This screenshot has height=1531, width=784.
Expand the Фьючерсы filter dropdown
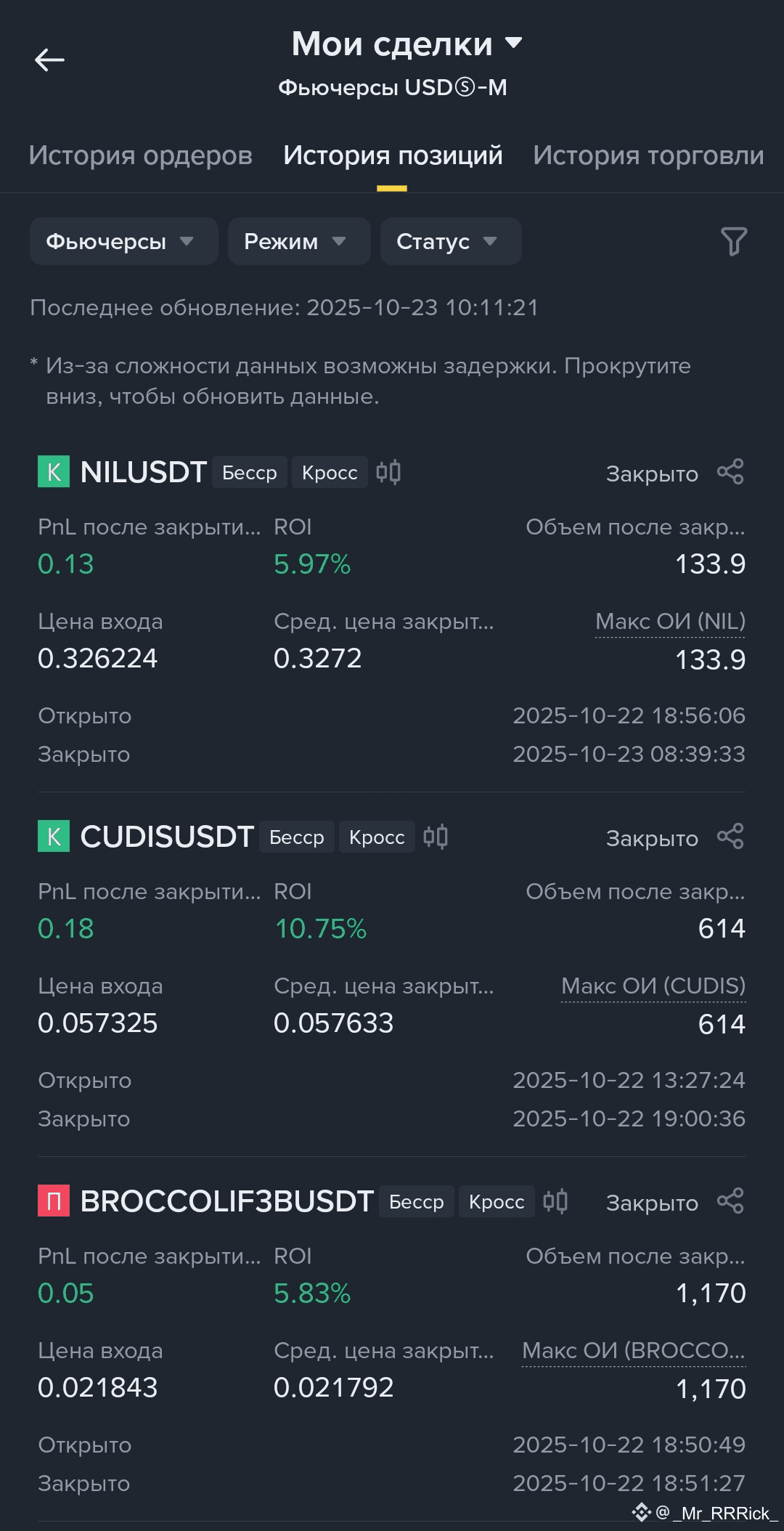pos(124,241)
